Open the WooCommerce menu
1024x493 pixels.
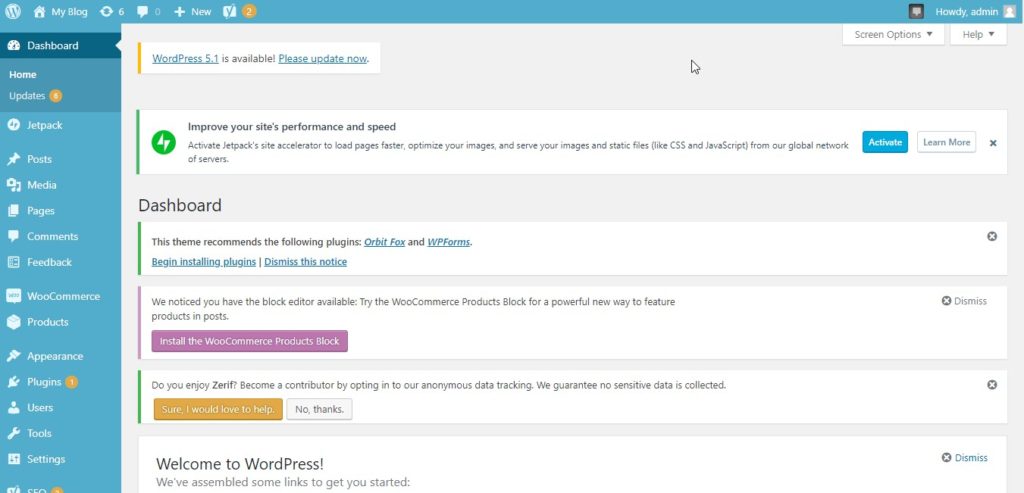[x=62, y=296]
